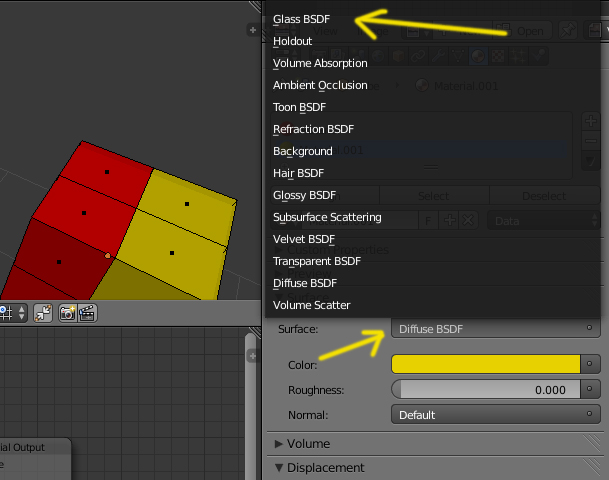The height and width of the screenshot is (480, 609).
Task: Pick Toon BSDF in the menu
Action: pyautogui.click(x=299, y=107)
